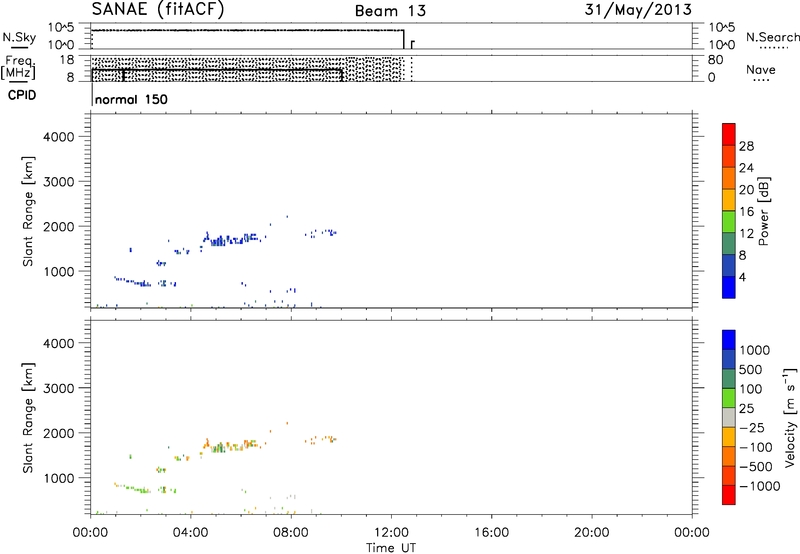Click the yellow-orange segment of power colorbar
Viewport: 800px width, 554px height.
(x=729, y=200)
